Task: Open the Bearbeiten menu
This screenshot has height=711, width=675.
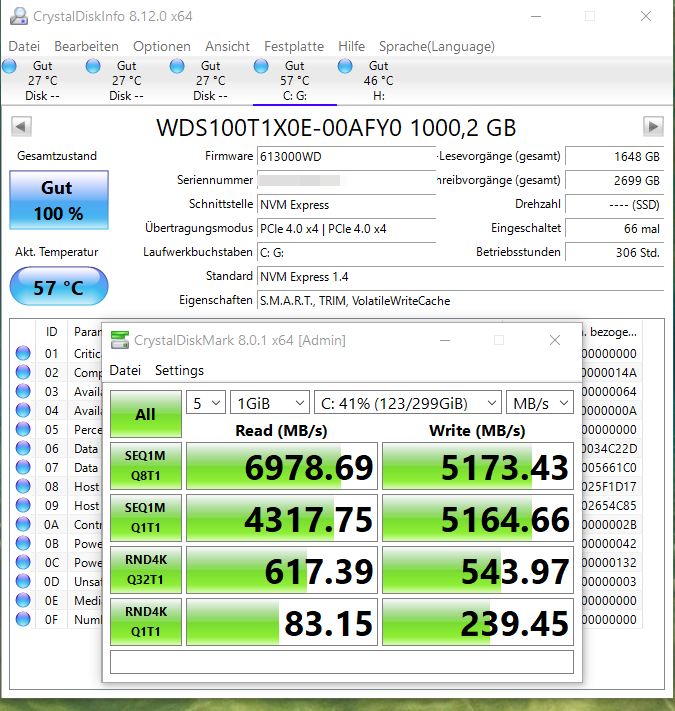Action: pos(86,46)
